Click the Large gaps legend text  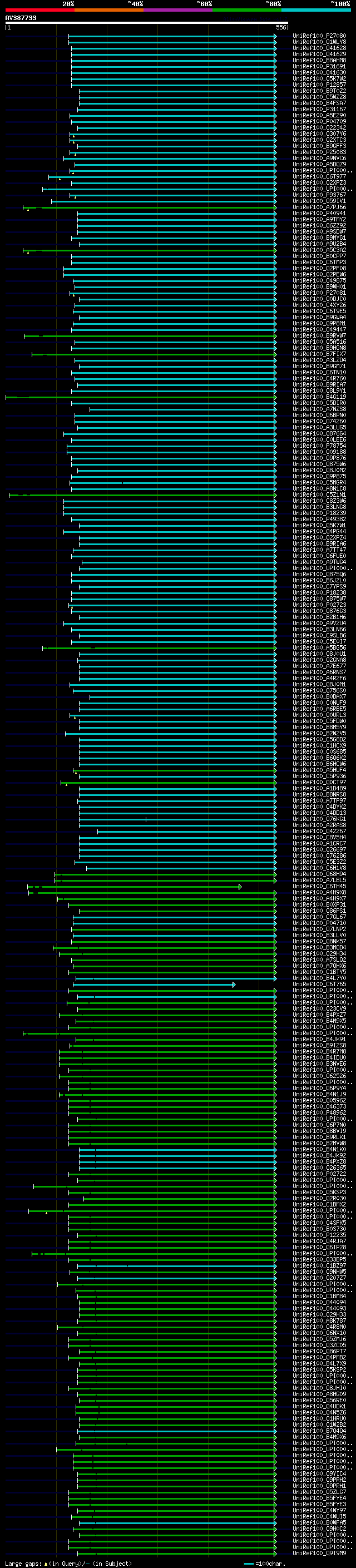[x=68, y=1563]
